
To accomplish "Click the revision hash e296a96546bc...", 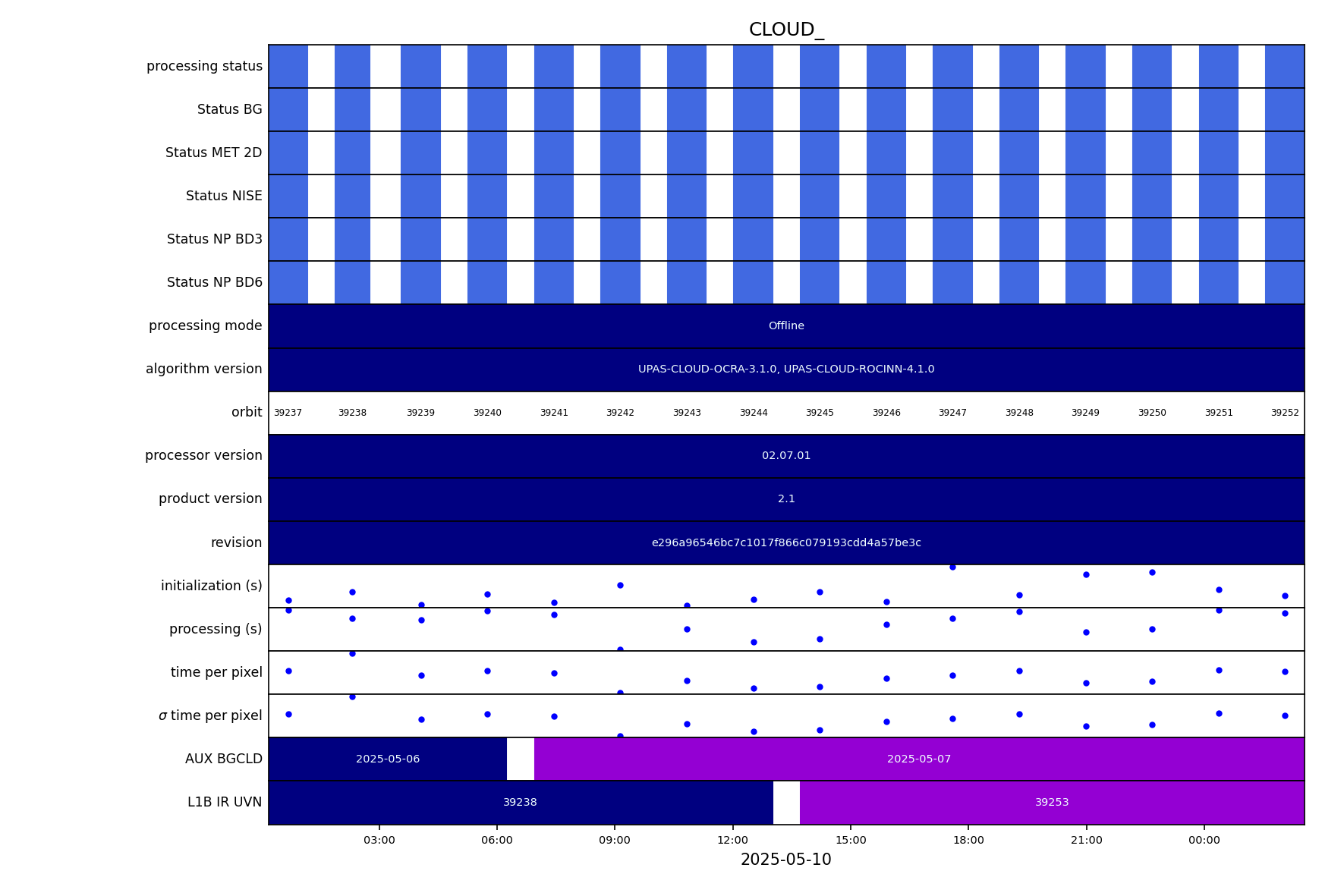I will pyautogui.click(x=786, y=542).
